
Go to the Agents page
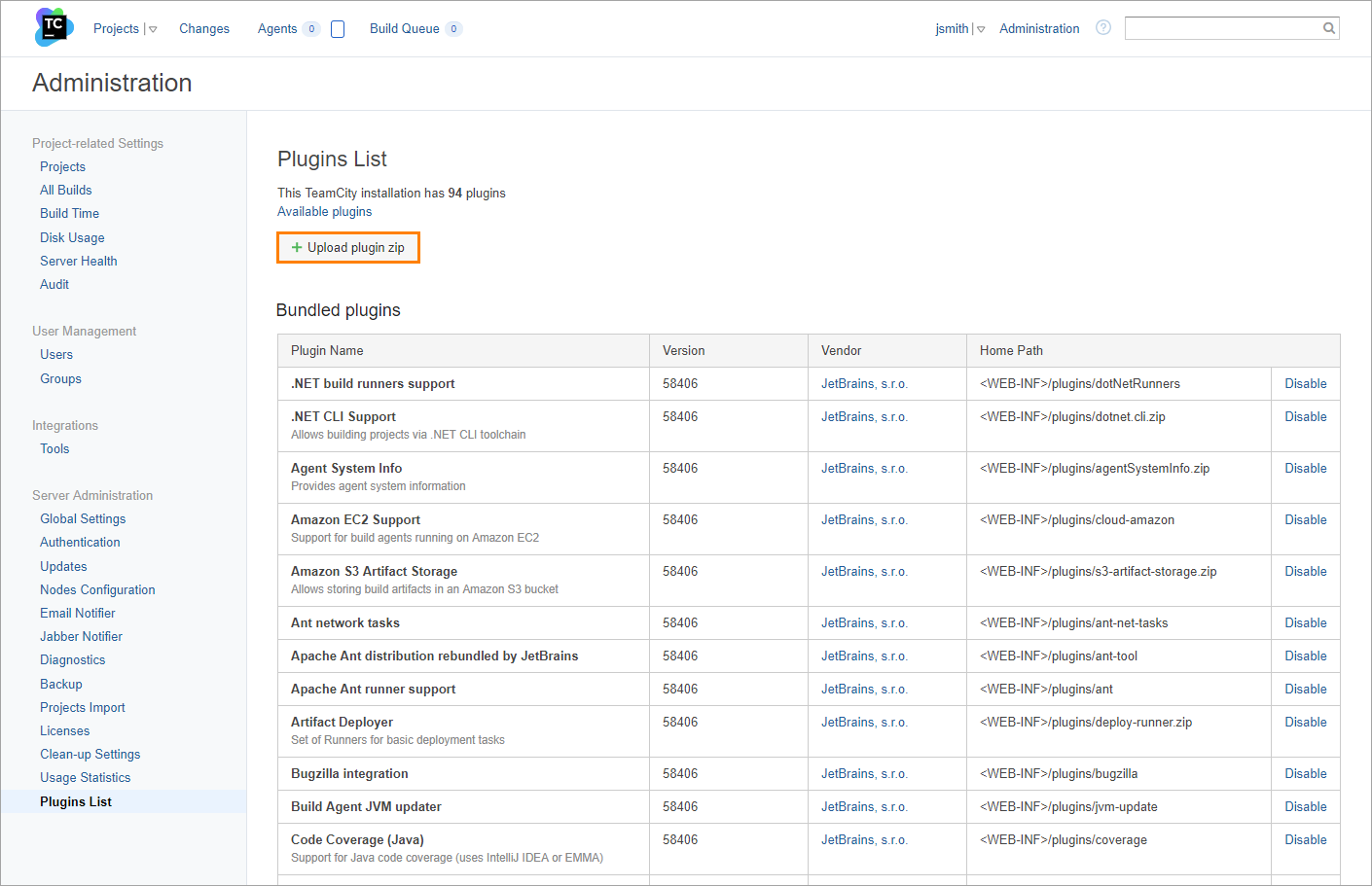(277, 28)
